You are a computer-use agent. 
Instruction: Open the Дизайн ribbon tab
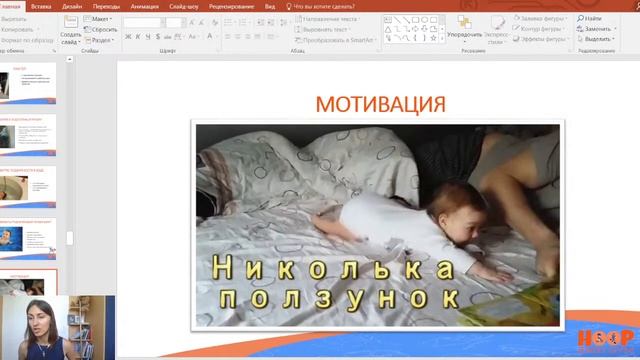point(72,7)
